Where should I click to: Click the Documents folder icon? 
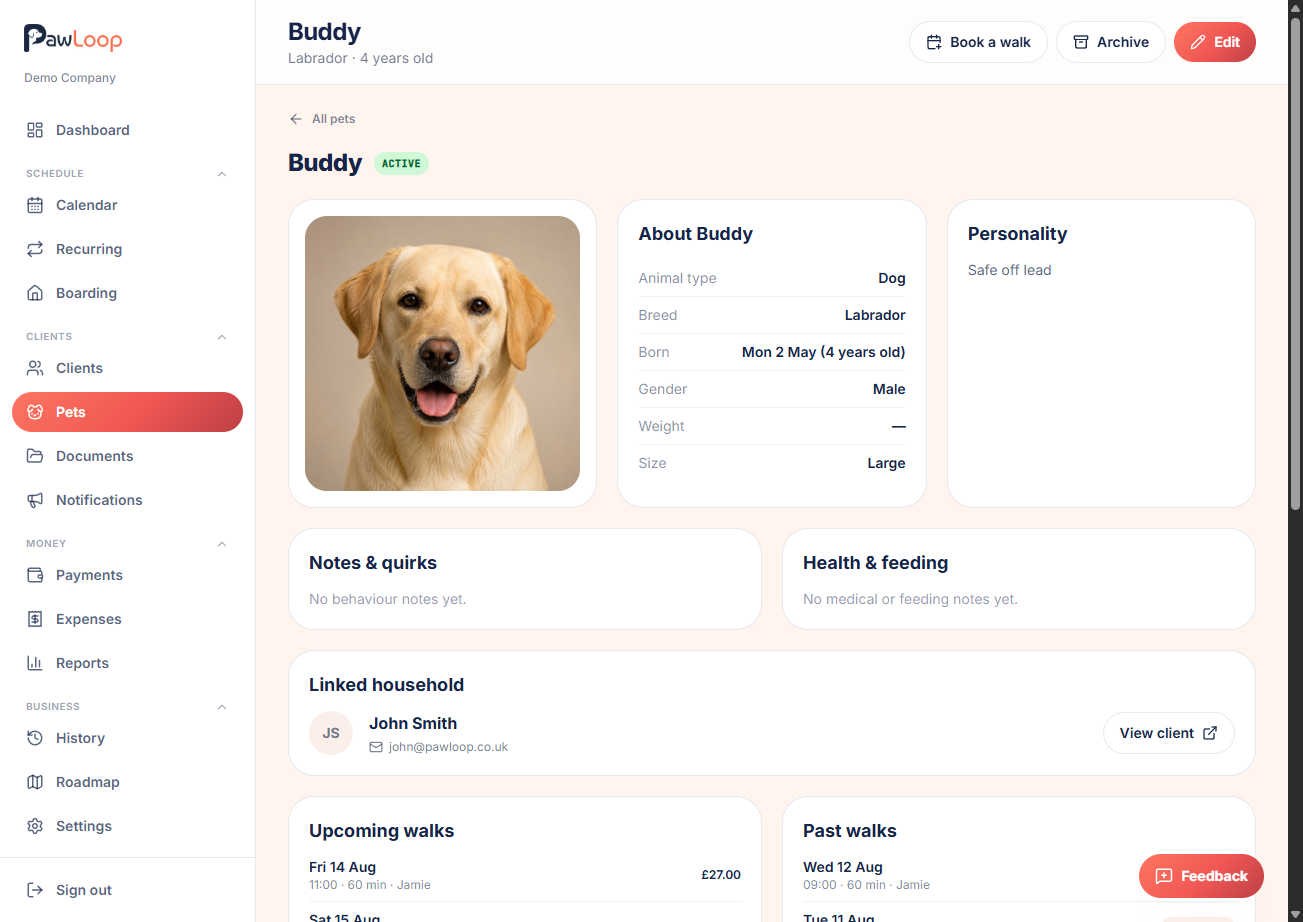(35, 456)
